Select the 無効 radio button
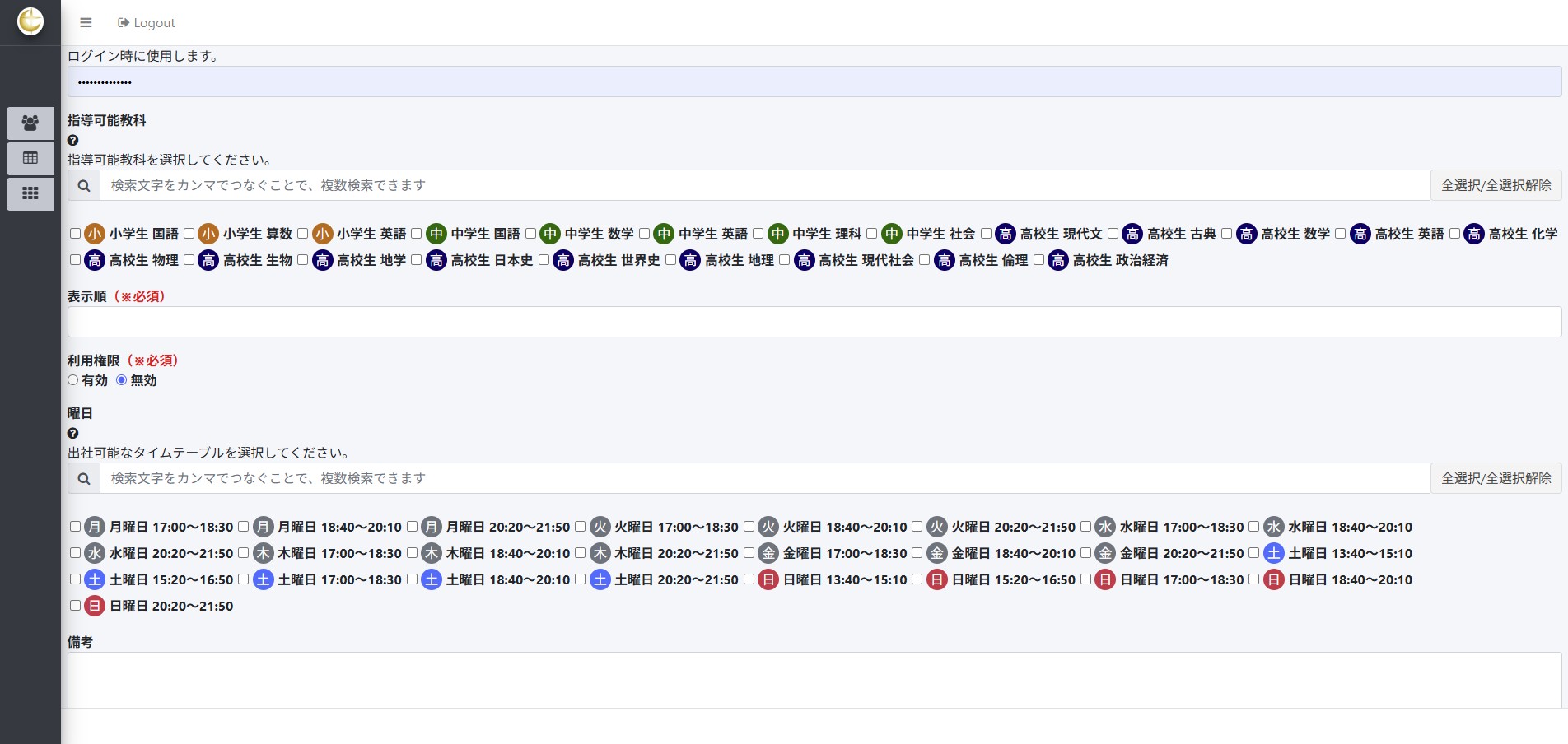The height and width of the screenshot is (744, 1568). [122, 380]
